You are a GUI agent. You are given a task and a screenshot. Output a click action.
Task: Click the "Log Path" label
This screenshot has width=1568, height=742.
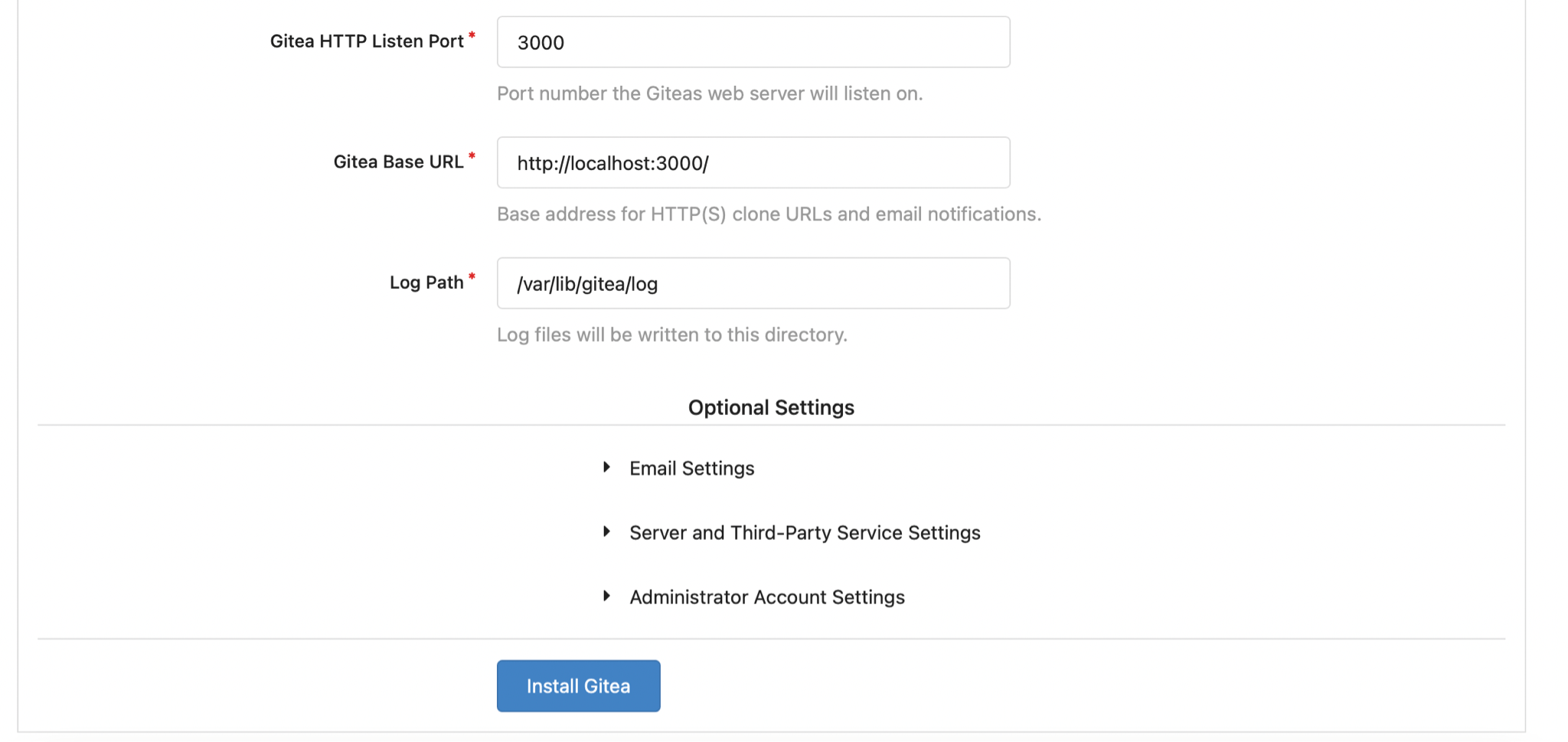click(x=426, y=283)
